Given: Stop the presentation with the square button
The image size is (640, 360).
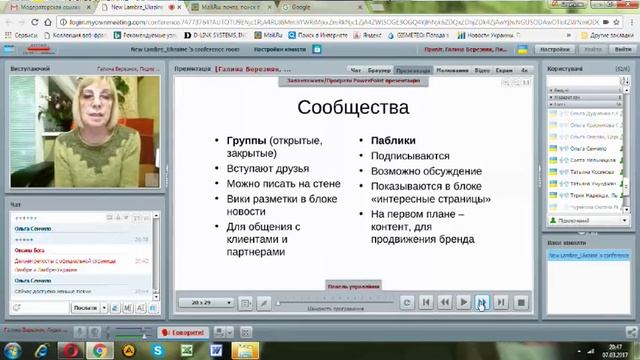Looking at the screenshot, I should (521, 302).
